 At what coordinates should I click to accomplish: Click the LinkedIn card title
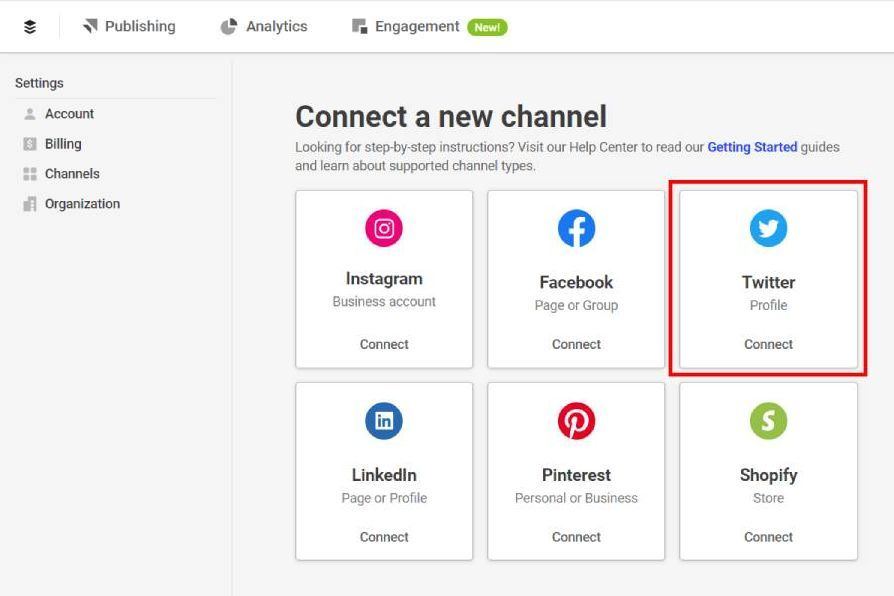384,475
